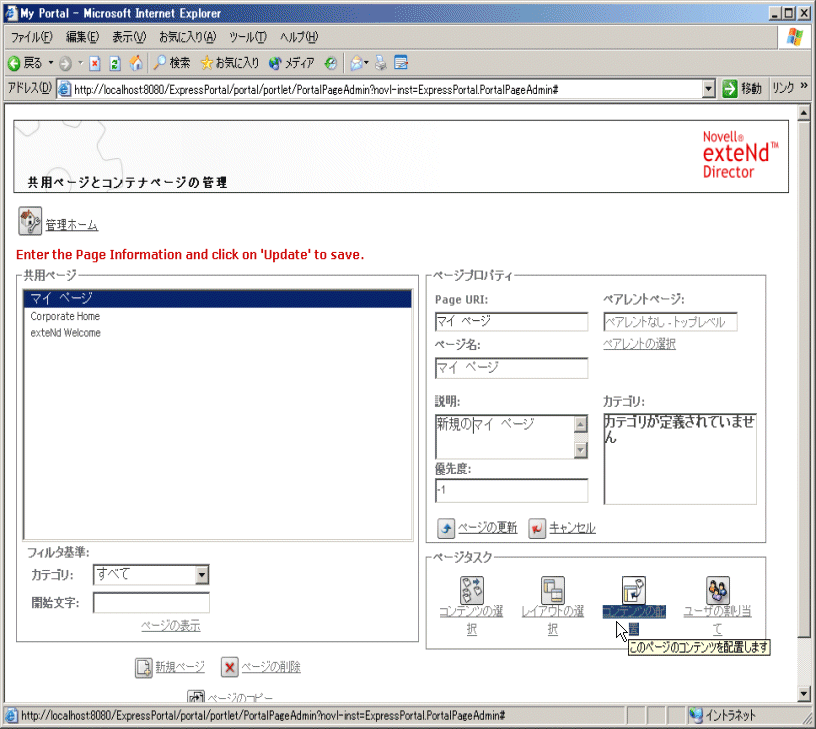The height and width of the screenshot is (729, 816).
Task: Click the ユーザの割り当て users icon
Action: pos(718,590)
